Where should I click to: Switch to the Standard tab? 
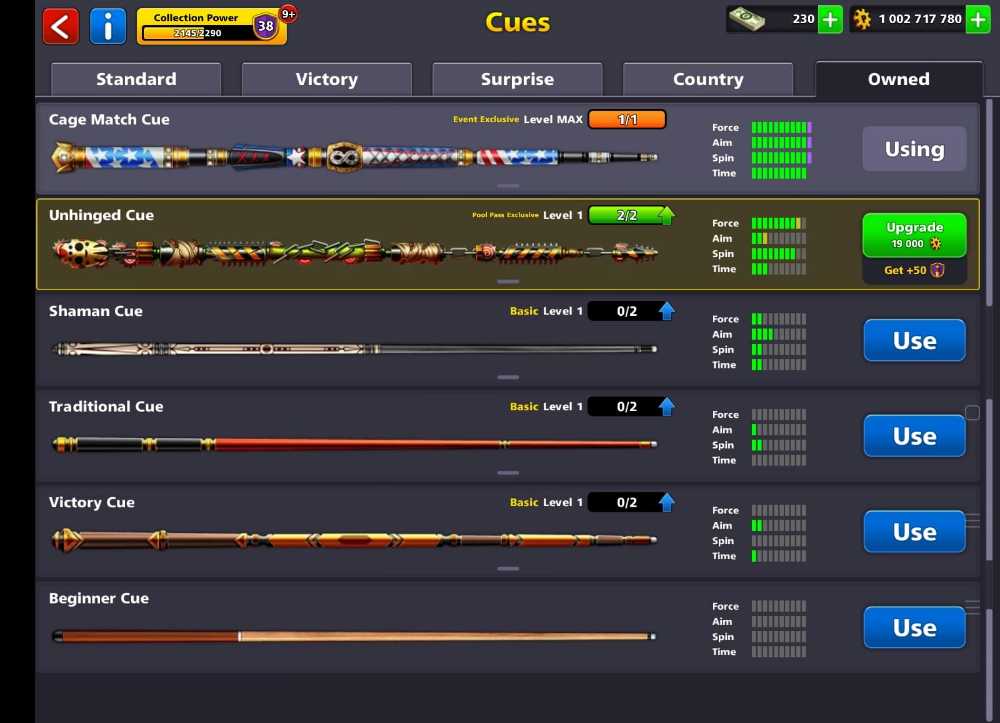point(136,79)
